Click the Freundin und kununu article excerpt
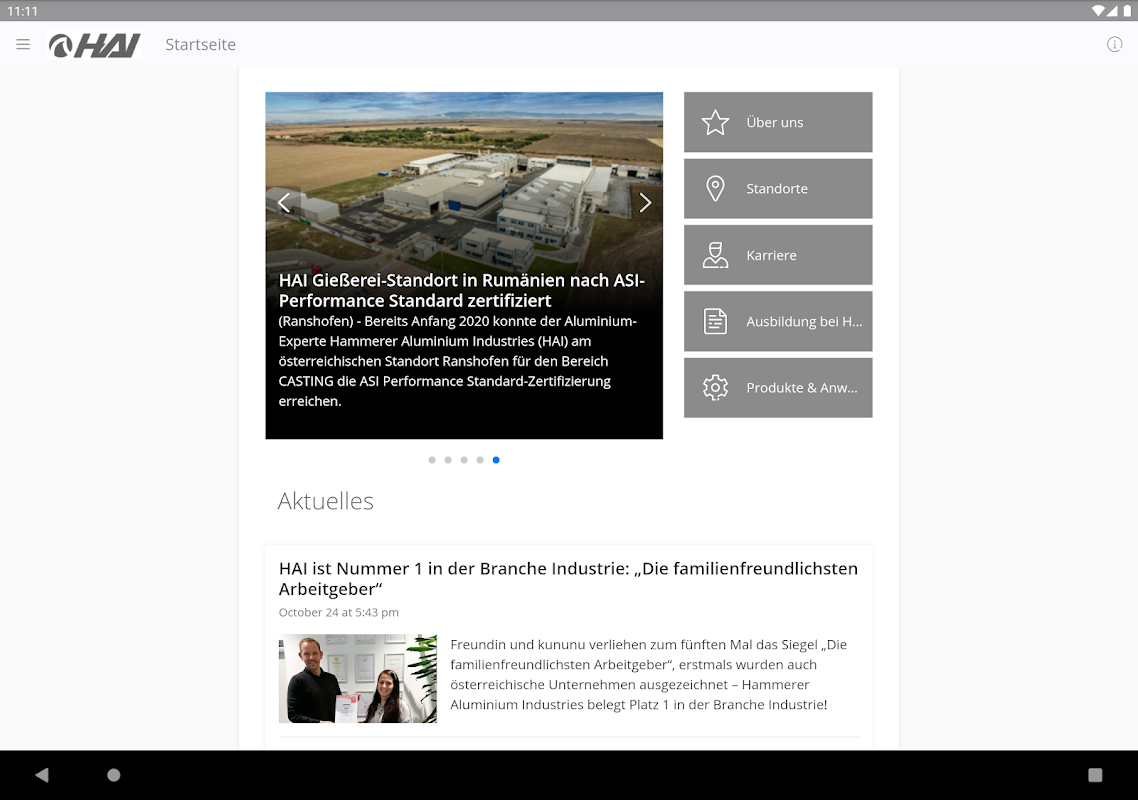 [x=648, y=674]
